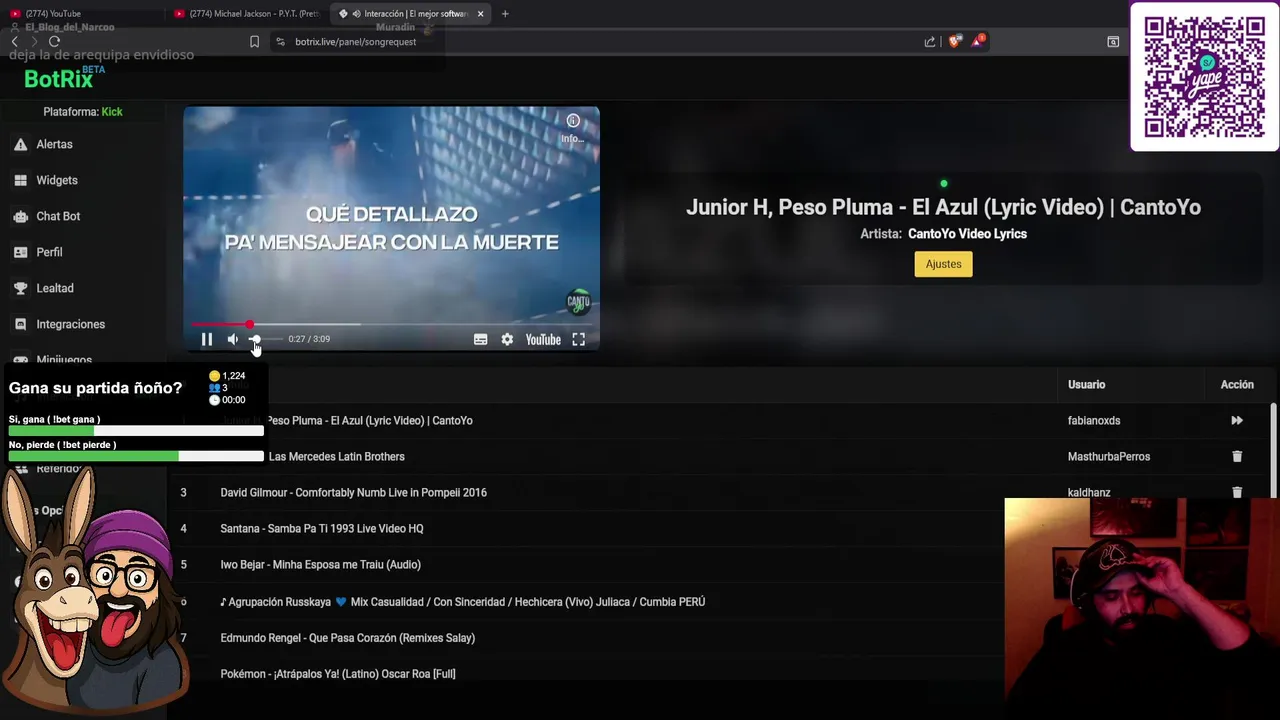Click the Perfil card icon
Viewport: 1280px width, 720px height.
pos(20,252)
